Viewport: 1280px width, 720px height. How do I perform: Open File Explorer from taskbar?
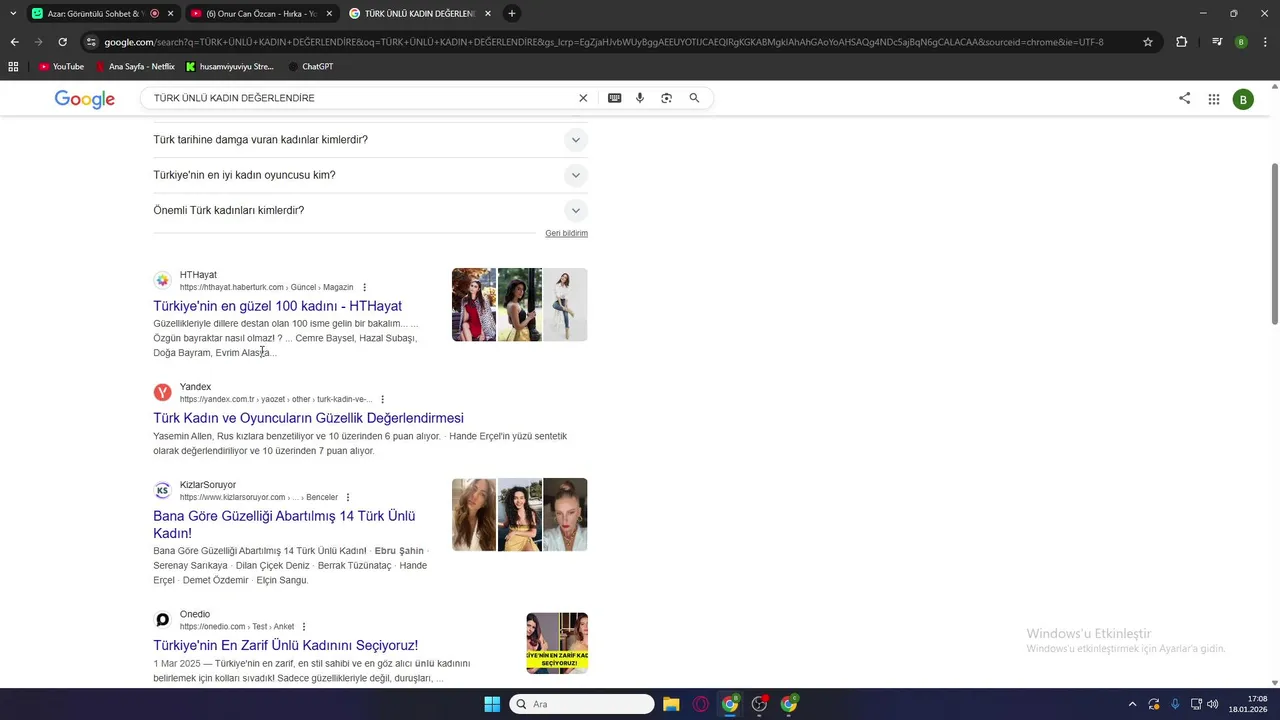coord(671,704)
